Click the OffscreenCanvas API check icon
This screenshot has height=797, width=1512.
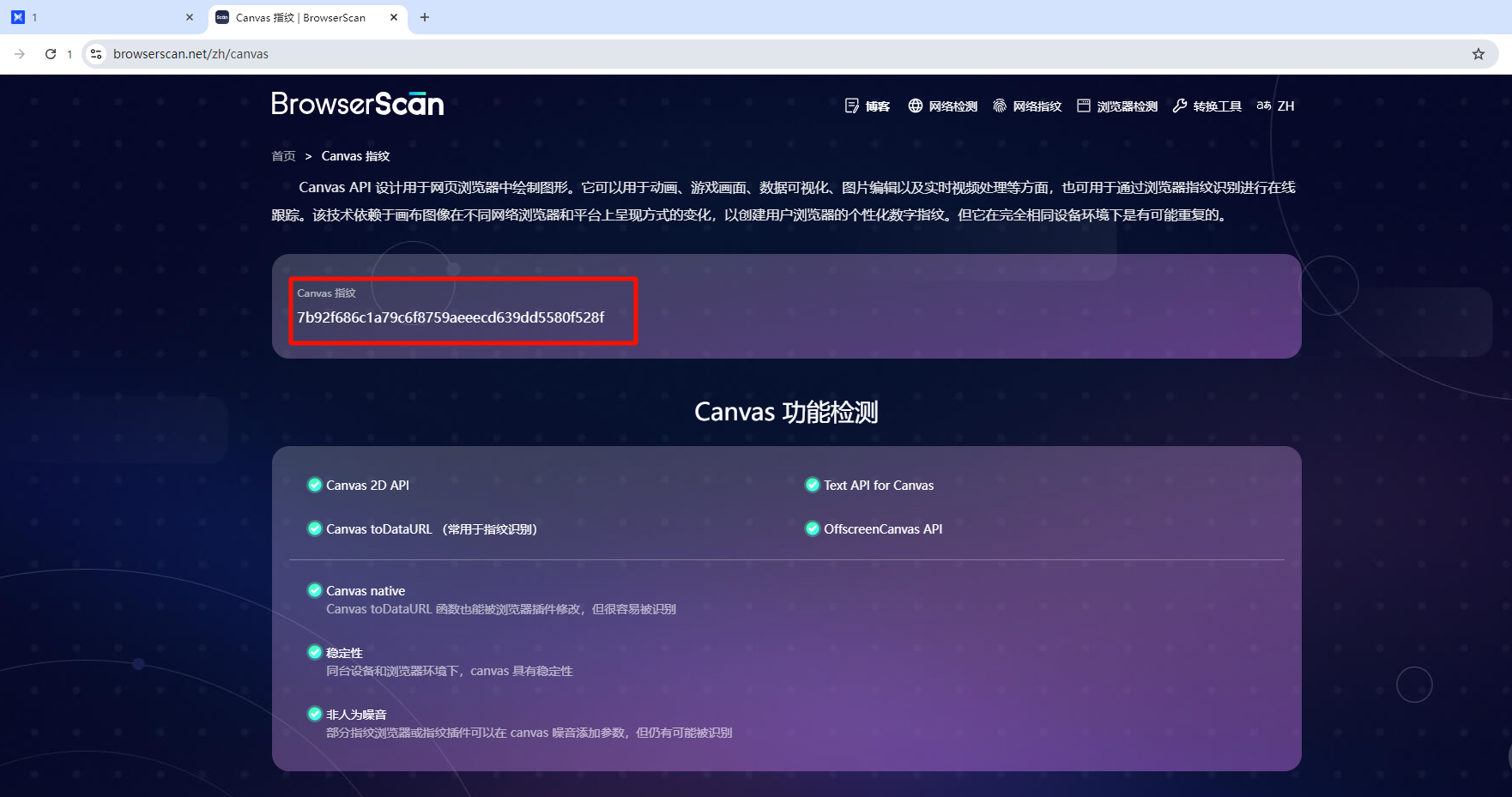(813, 528)
